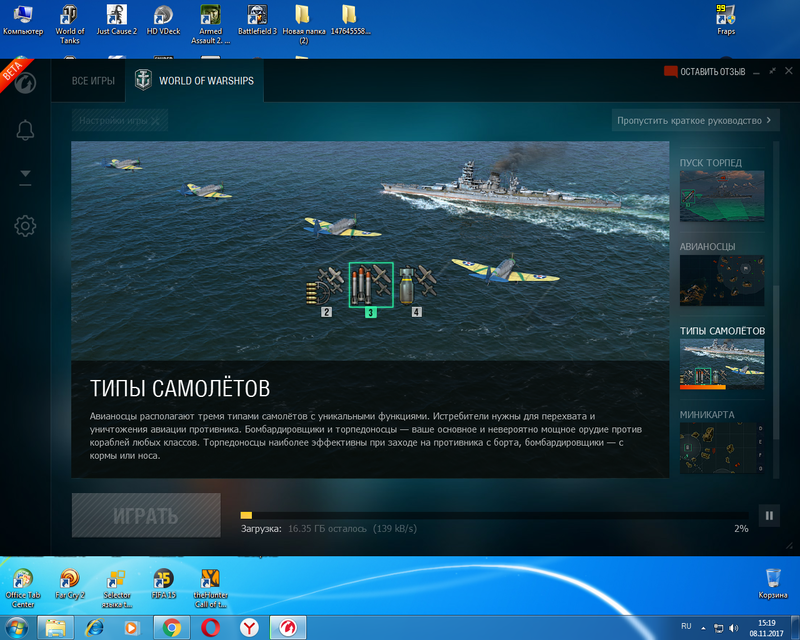Viewport: 800px width, 640px height.
Task: Select the Office Tab Center desktop icon
Action: click(x=23, y=588)
